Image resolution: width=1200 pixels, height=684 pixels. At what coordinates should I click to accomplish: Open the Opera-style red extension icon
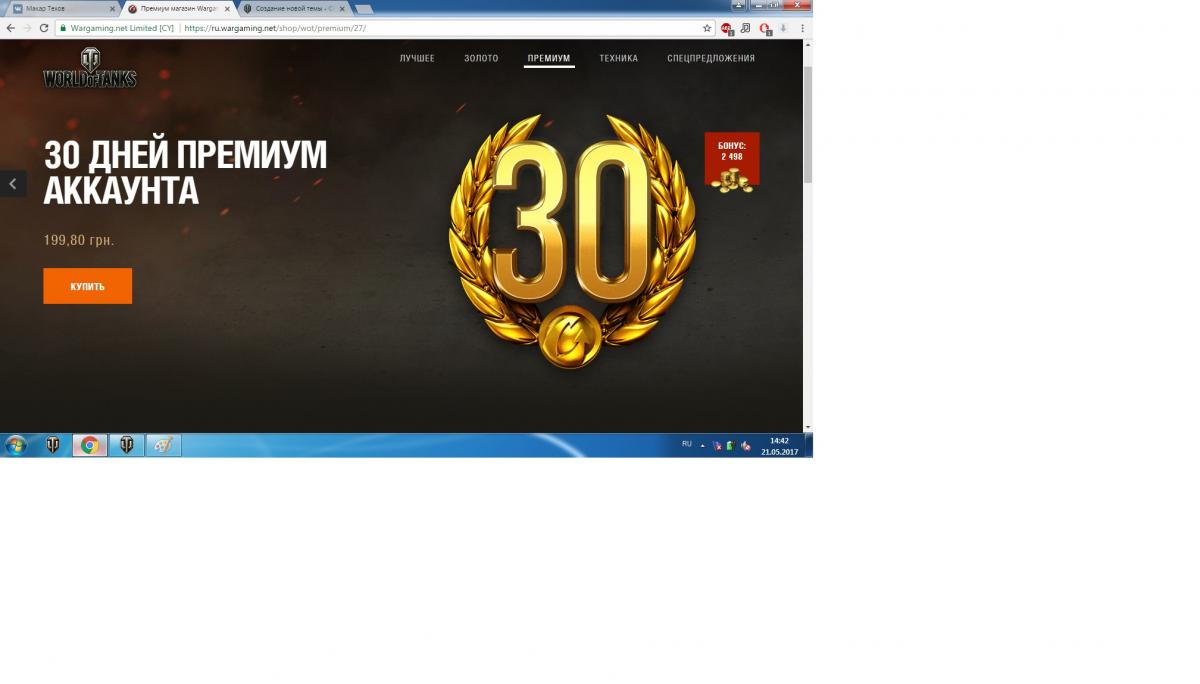[x=765, y=29]
